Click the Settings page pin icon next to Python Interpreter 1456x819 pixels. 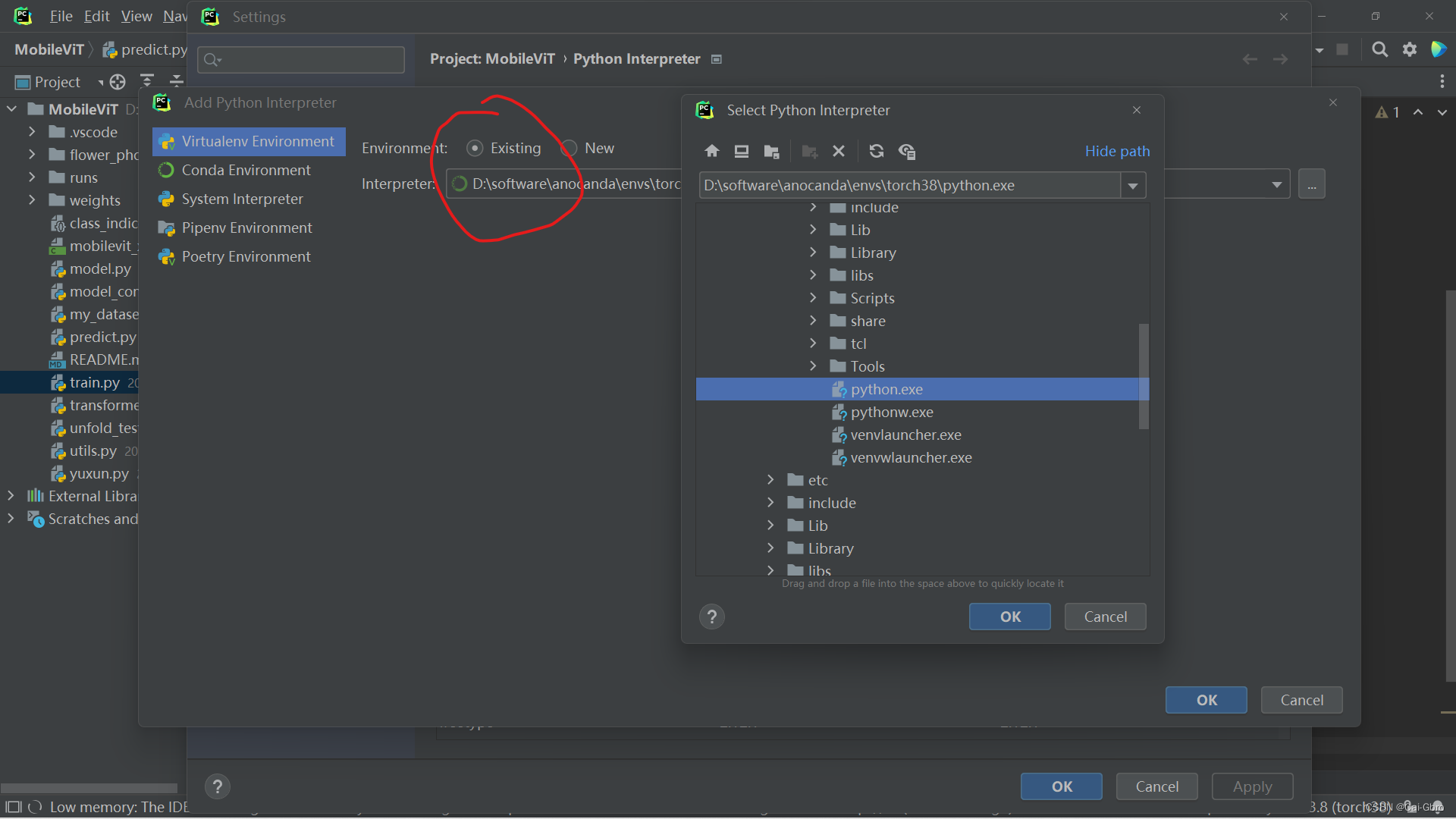click(x=716, y=59)
